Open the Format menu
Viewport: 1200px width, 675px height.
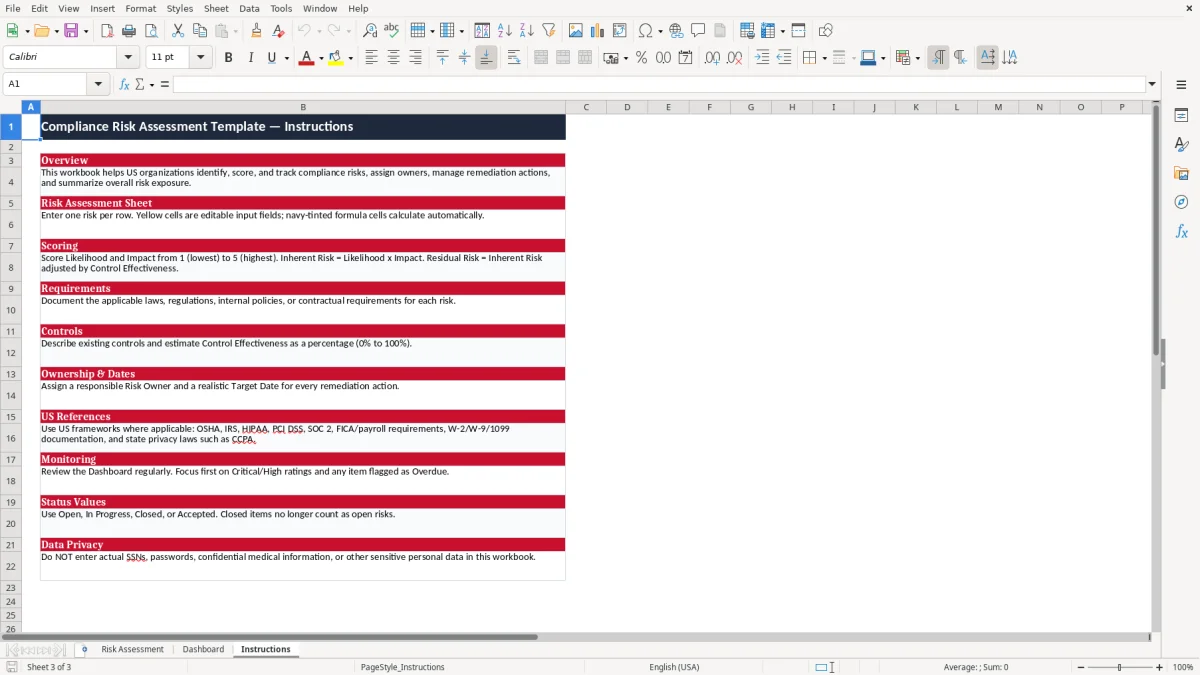[140, 8]
